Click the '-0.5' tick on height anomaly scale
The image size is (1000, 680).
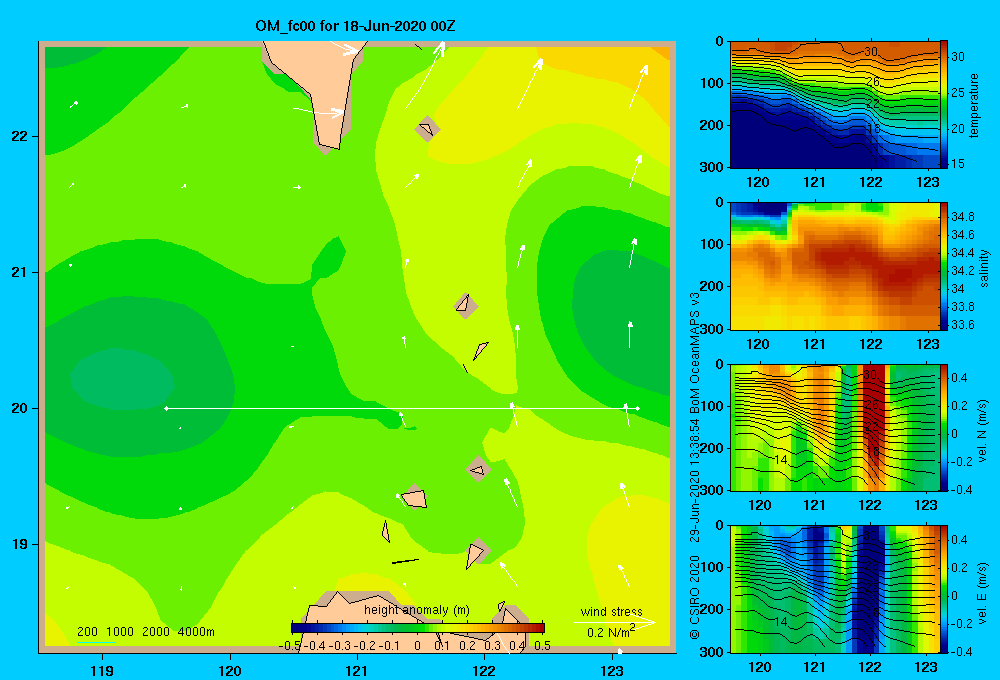click(x=290, y=646)
